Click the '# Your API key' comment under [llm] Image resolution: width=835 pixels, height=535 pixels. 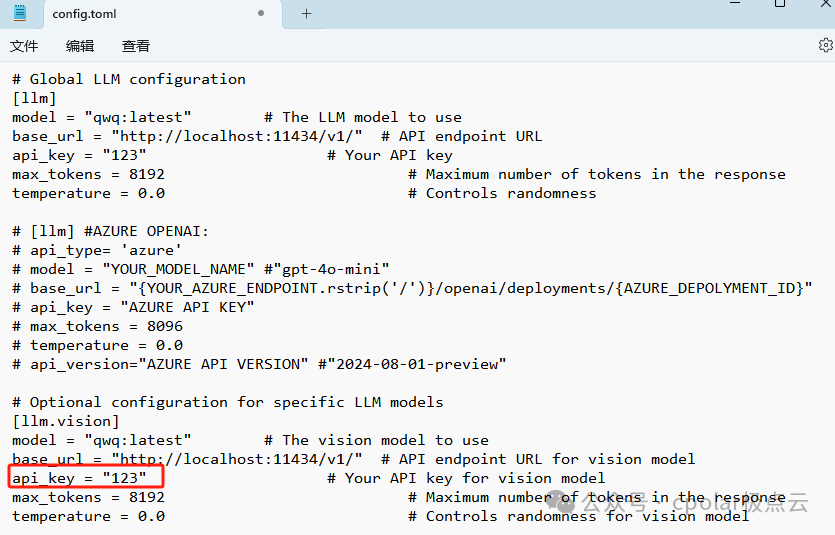pyautogui.click(x=390, y=155)
